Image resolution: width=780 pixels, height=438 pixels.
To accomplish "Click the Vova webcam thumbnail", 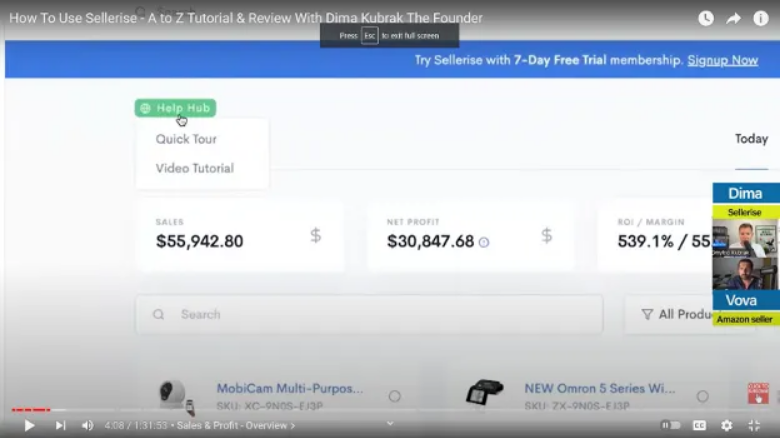I will [745, 273].
